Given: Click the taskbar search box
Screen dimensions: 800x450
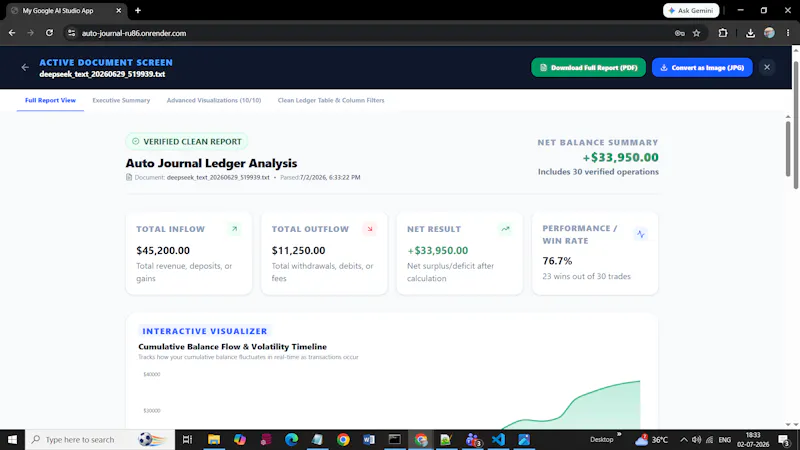Looking at the screenshot, I should 100,439.
